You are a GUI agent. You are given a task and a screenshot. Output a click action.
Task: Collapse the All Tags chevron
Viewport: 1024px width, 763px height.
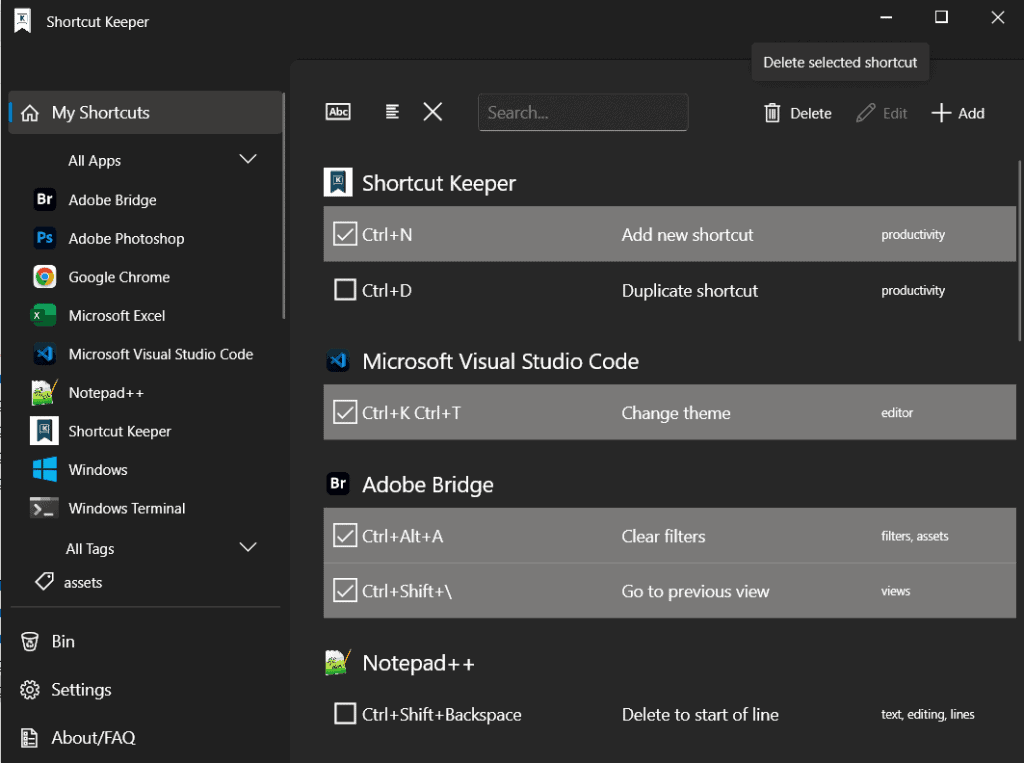click(x=248, y=547)
